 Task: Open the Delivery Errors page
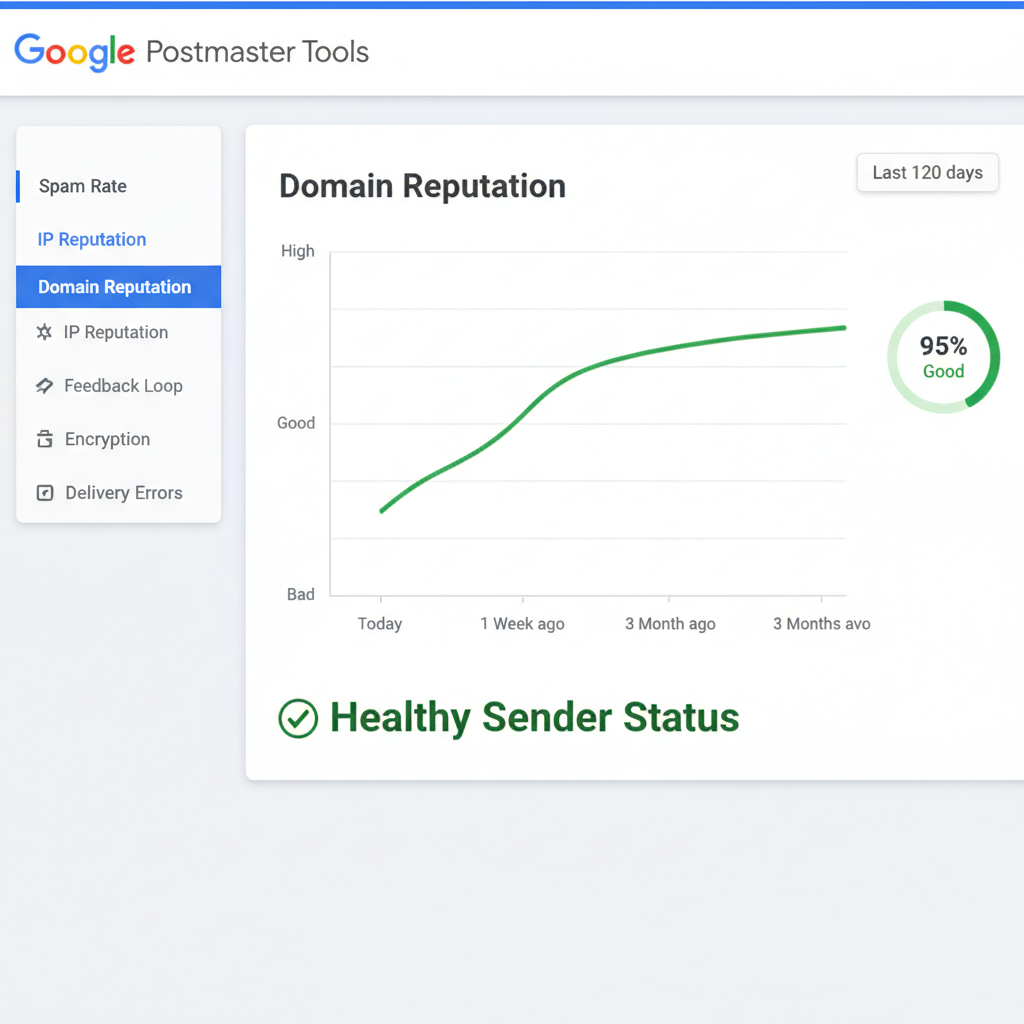tap(123, 492)
